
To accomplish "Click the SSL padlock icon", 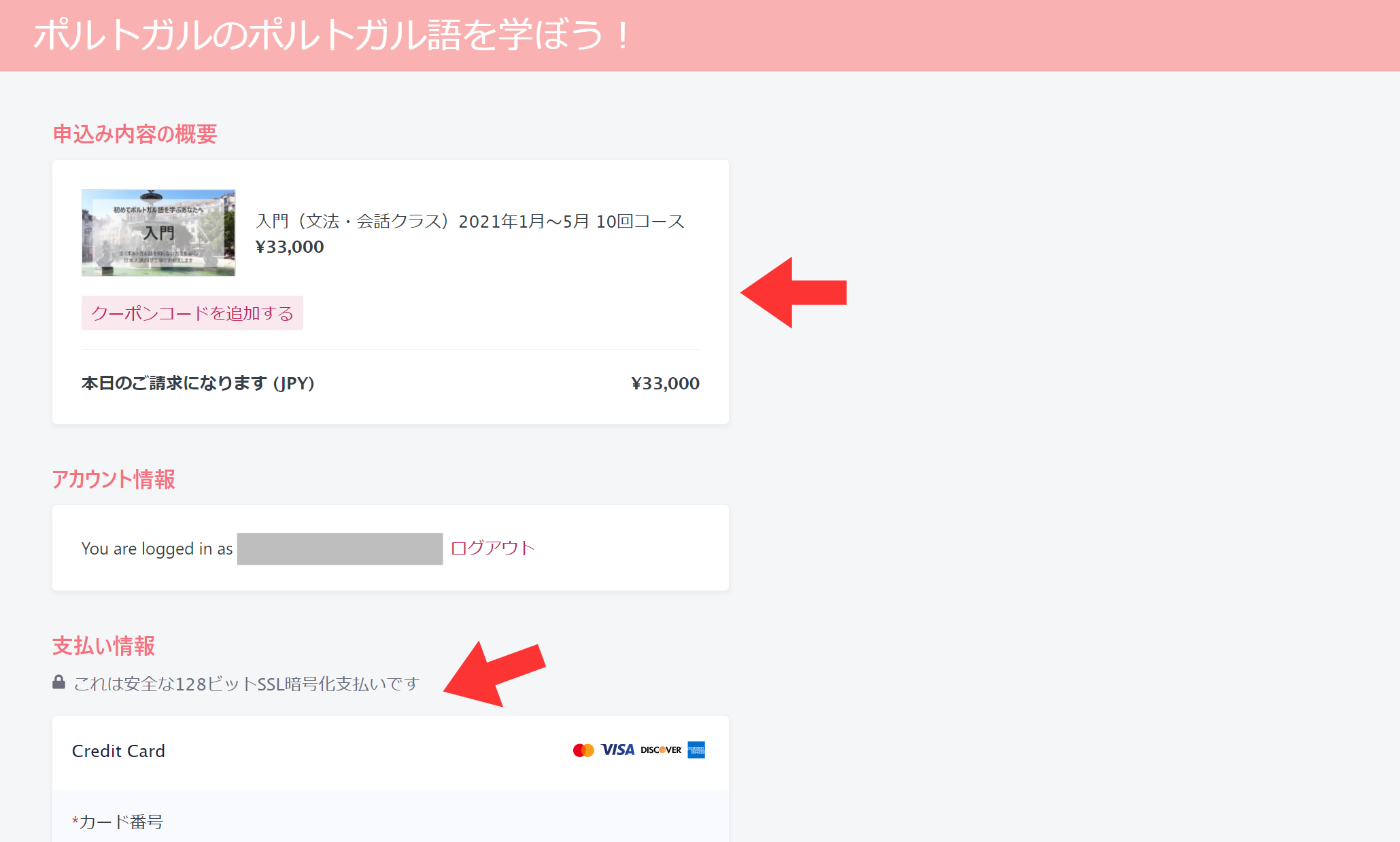I will [59, 682].
